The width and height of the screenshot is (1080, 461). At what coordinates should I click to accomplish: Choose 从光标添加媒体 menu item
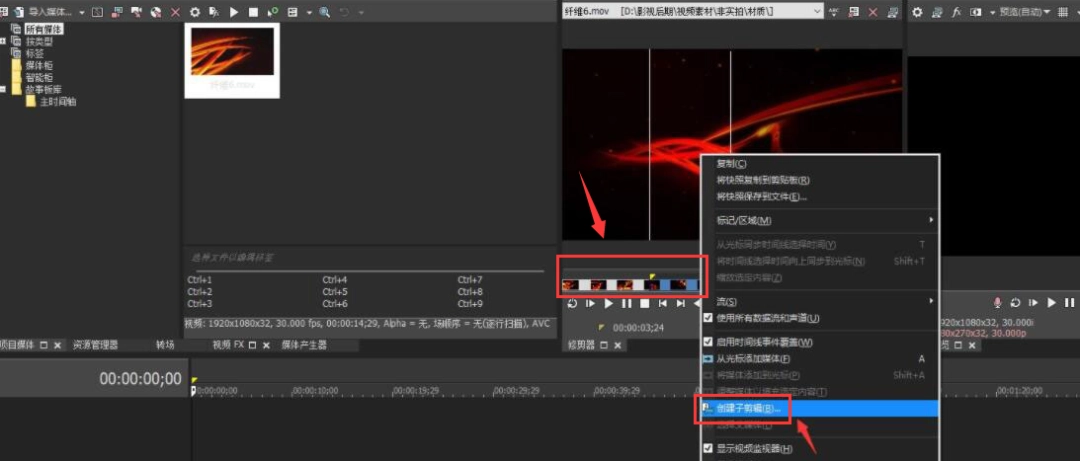820,359
